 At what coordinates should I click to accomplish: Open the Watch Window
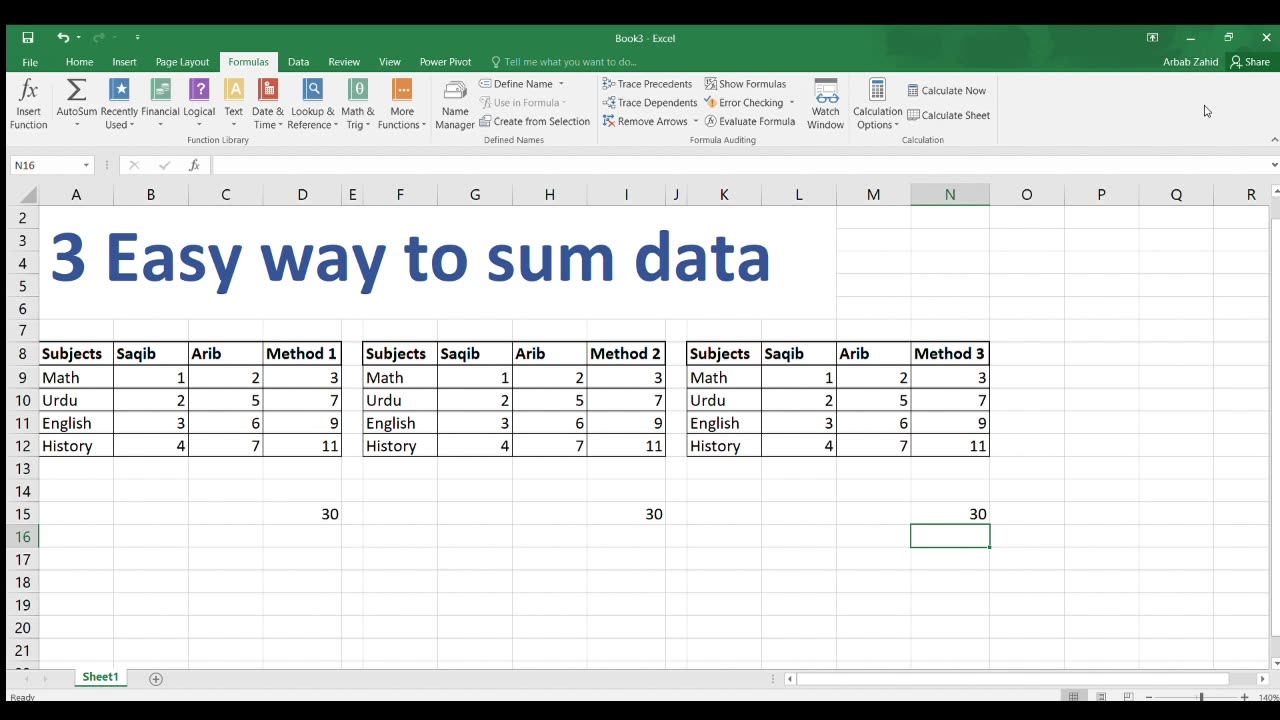(826, 104)
